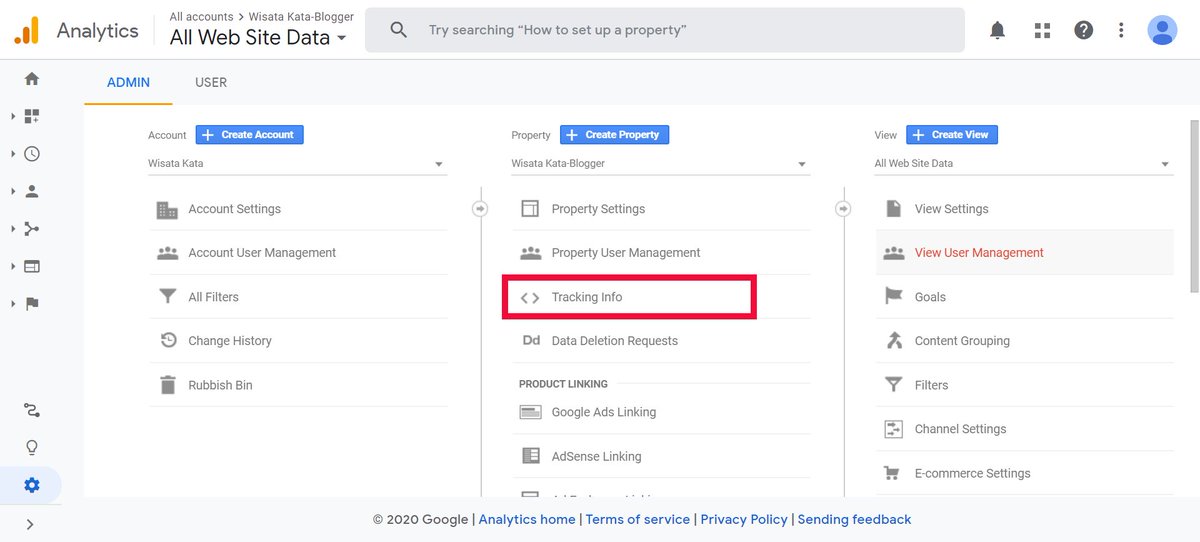1200x542 pixels.
Task: Open Privacy Policy footer link
Action: tap(744, 519)
